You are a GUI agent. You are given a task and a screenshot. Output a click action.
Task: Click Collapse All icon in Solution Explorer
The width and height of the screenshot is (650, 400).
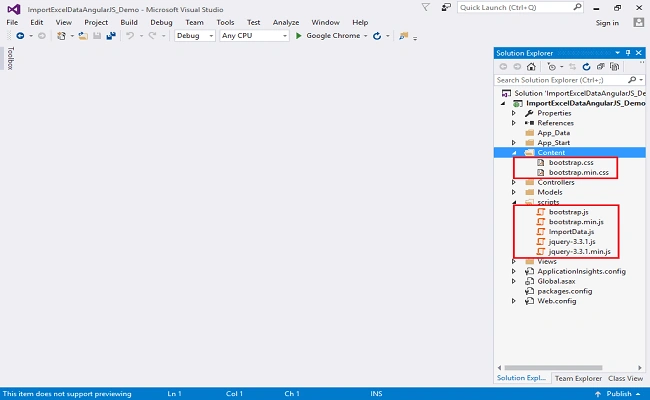(600, 66)
